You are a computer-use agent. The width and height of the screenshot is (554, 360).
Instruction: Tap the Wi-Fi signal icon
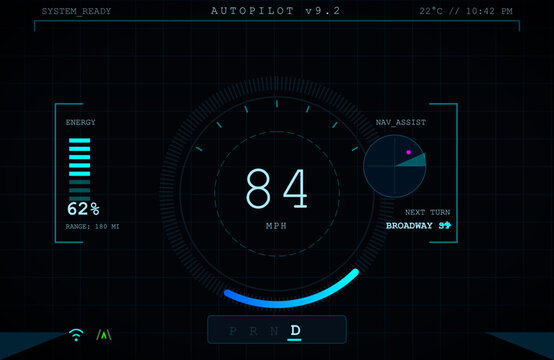[76, 335]
